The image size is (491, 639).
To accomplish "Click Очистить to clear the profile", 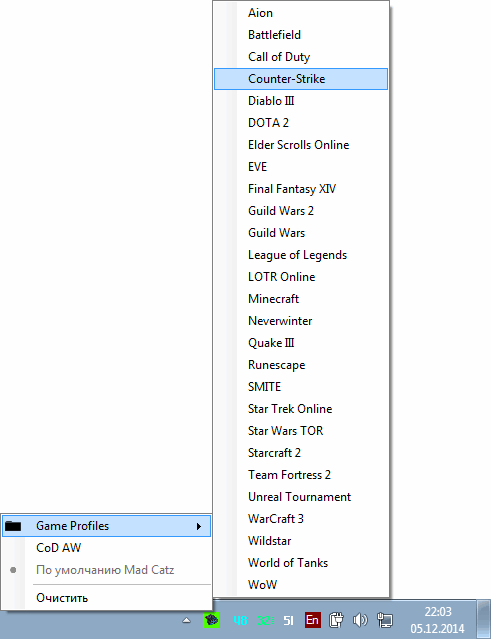I will click(107, 598).
